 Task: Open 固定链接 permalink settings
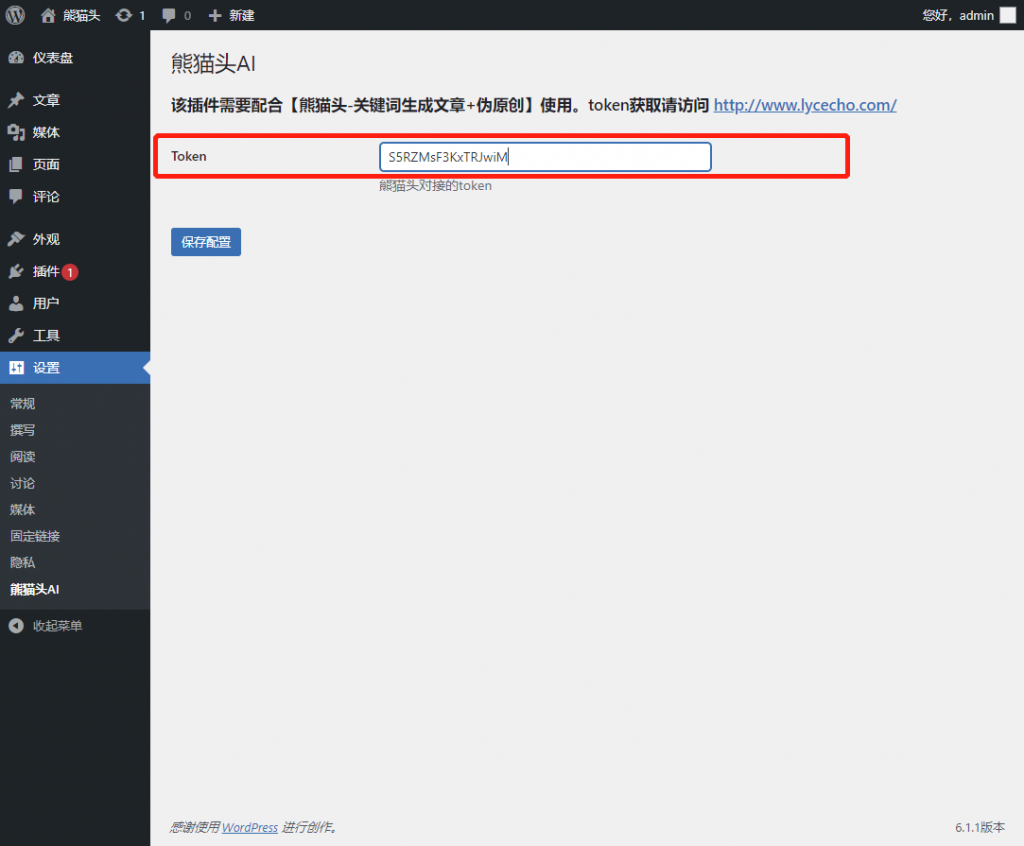(x=35, y=536)
